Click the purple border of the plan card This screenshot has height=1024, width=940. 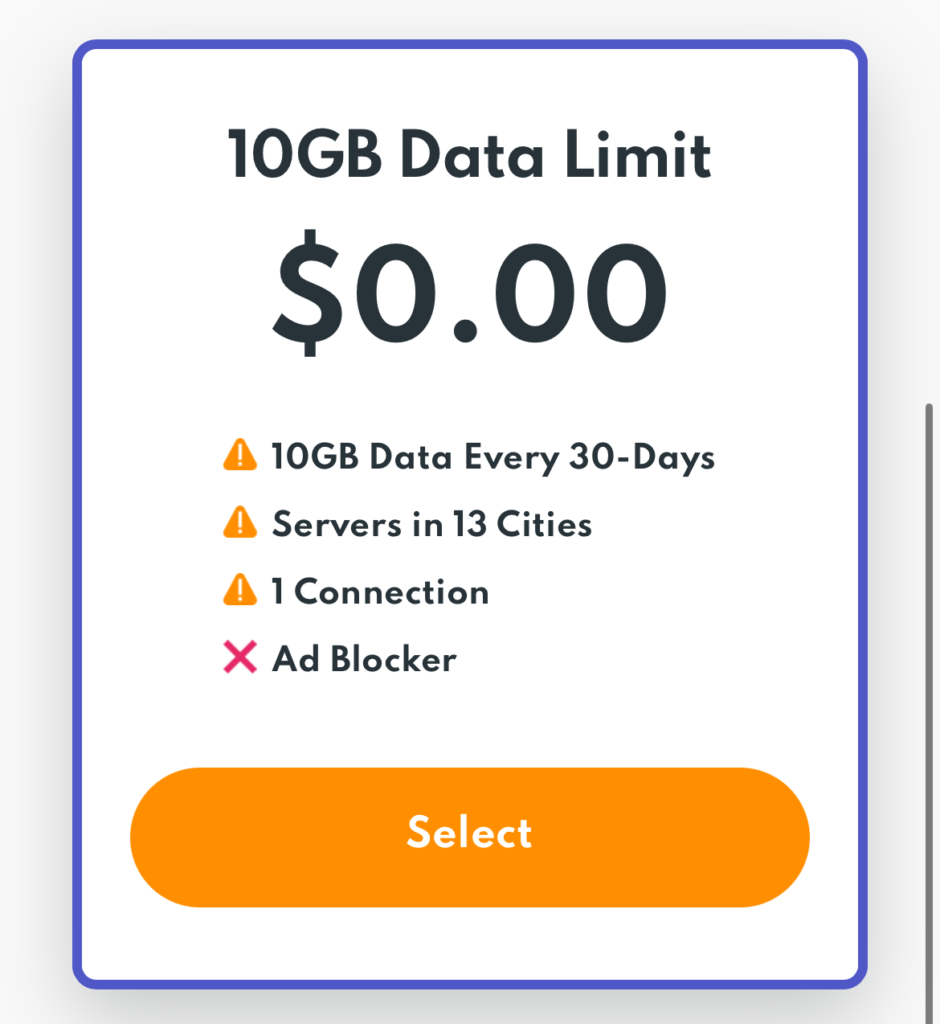(x=77, y=500)
